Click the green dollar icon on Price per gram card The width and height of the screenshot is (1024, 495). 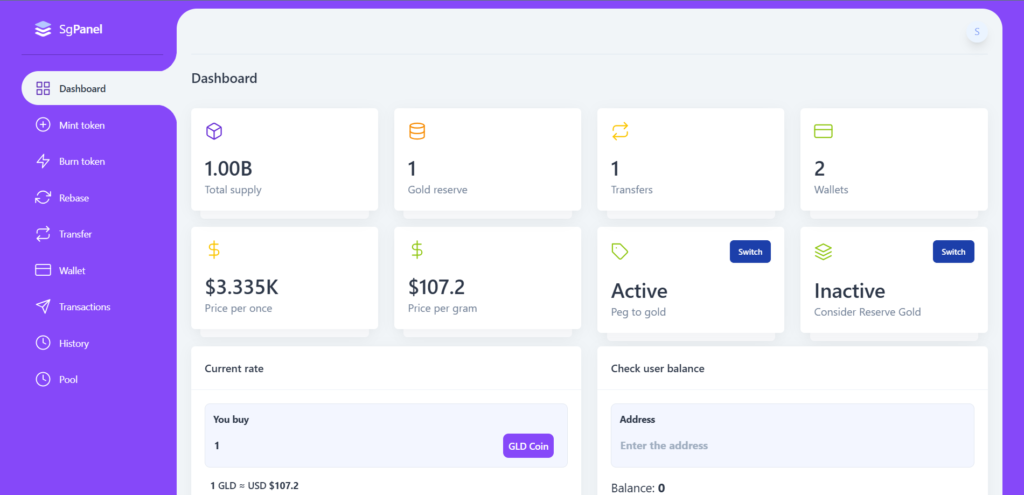[417, 249]
